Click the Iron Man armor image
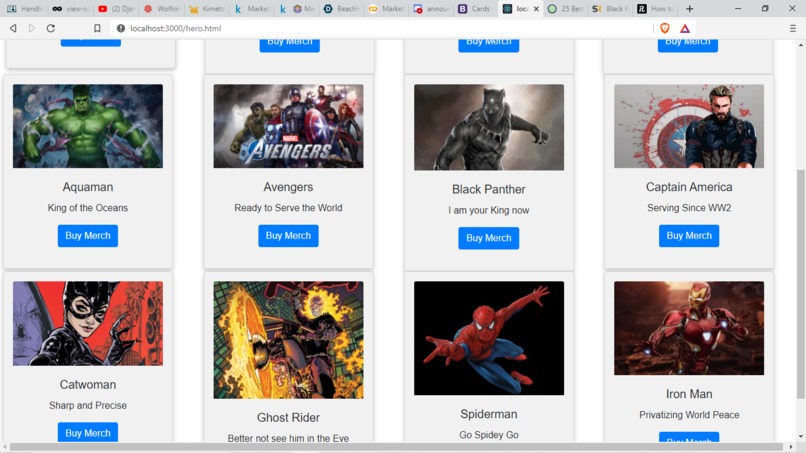The image size is (806, 453). (x=689, y=328)
